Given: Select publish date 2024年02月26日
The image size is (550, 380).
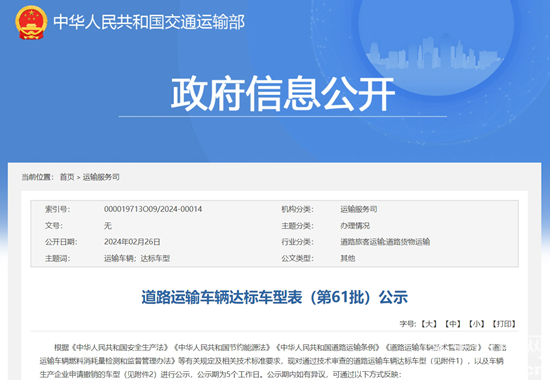Looking at the screenshot, I should 132,242.
